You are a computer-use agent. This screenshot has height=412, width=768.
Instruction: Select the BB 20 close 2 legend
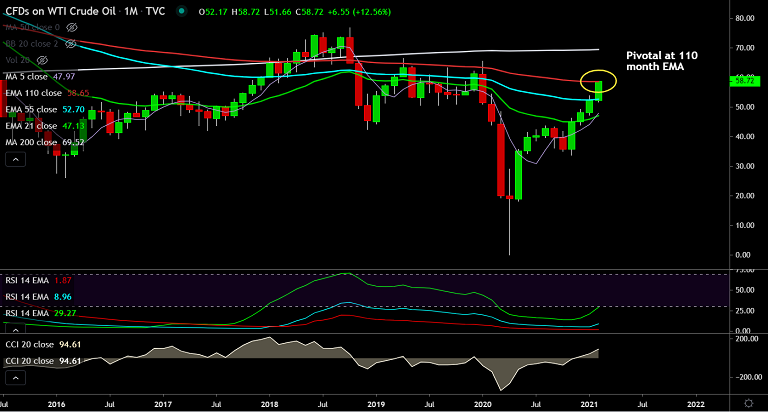32,44
